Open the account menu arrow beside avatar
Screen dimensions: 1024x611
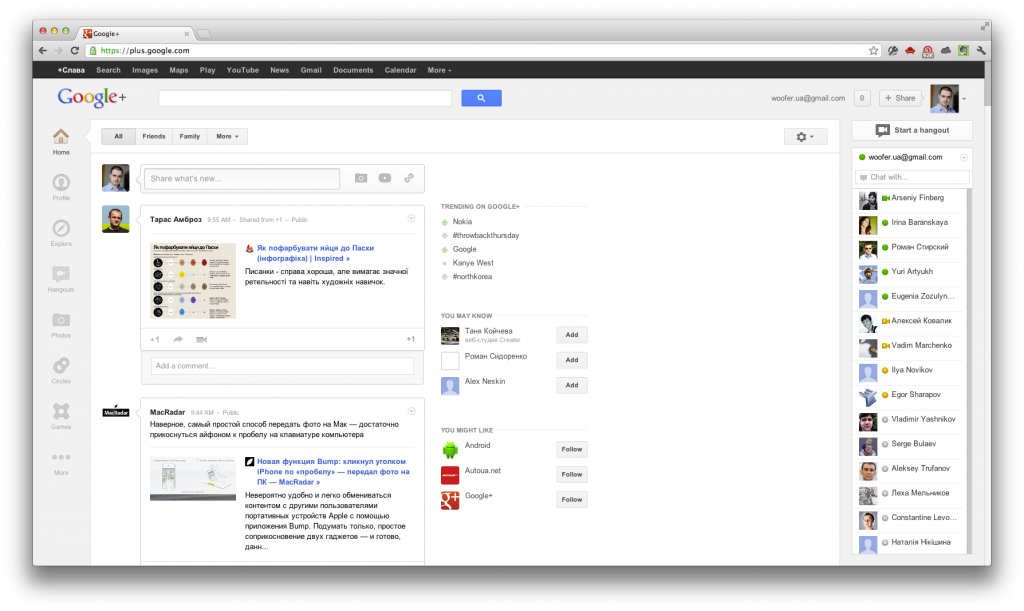[964, 99]
